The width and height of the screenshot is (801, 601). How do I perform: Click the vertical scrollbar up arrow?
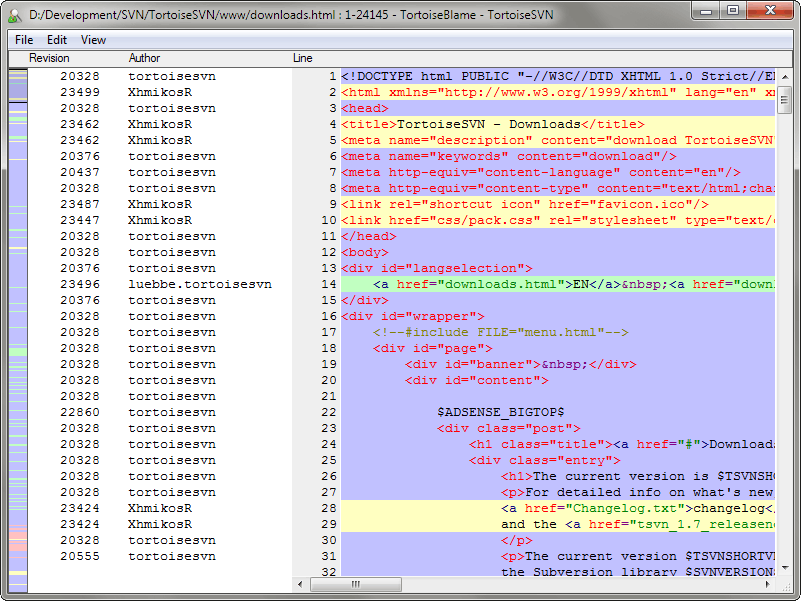click(785, 77)
